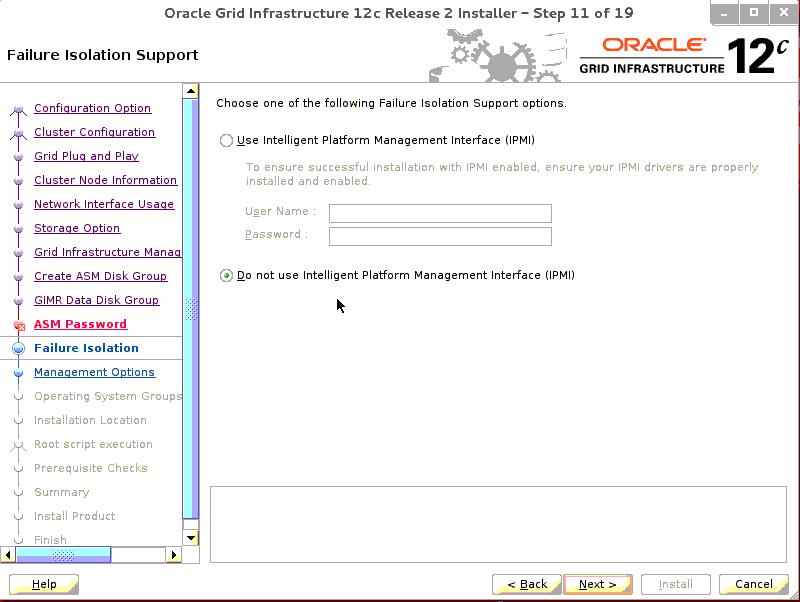Click the sidebar vertical scrollbar thumb
Image resolution: width=800 pixels, height=602 pixels.
(x=191, y=309)
